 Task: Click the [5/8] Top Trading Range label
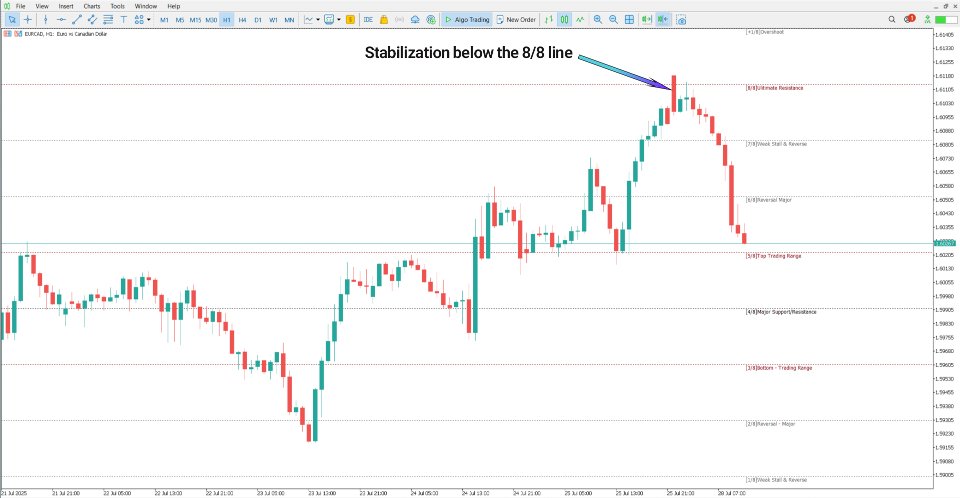(x=774, y=256)
